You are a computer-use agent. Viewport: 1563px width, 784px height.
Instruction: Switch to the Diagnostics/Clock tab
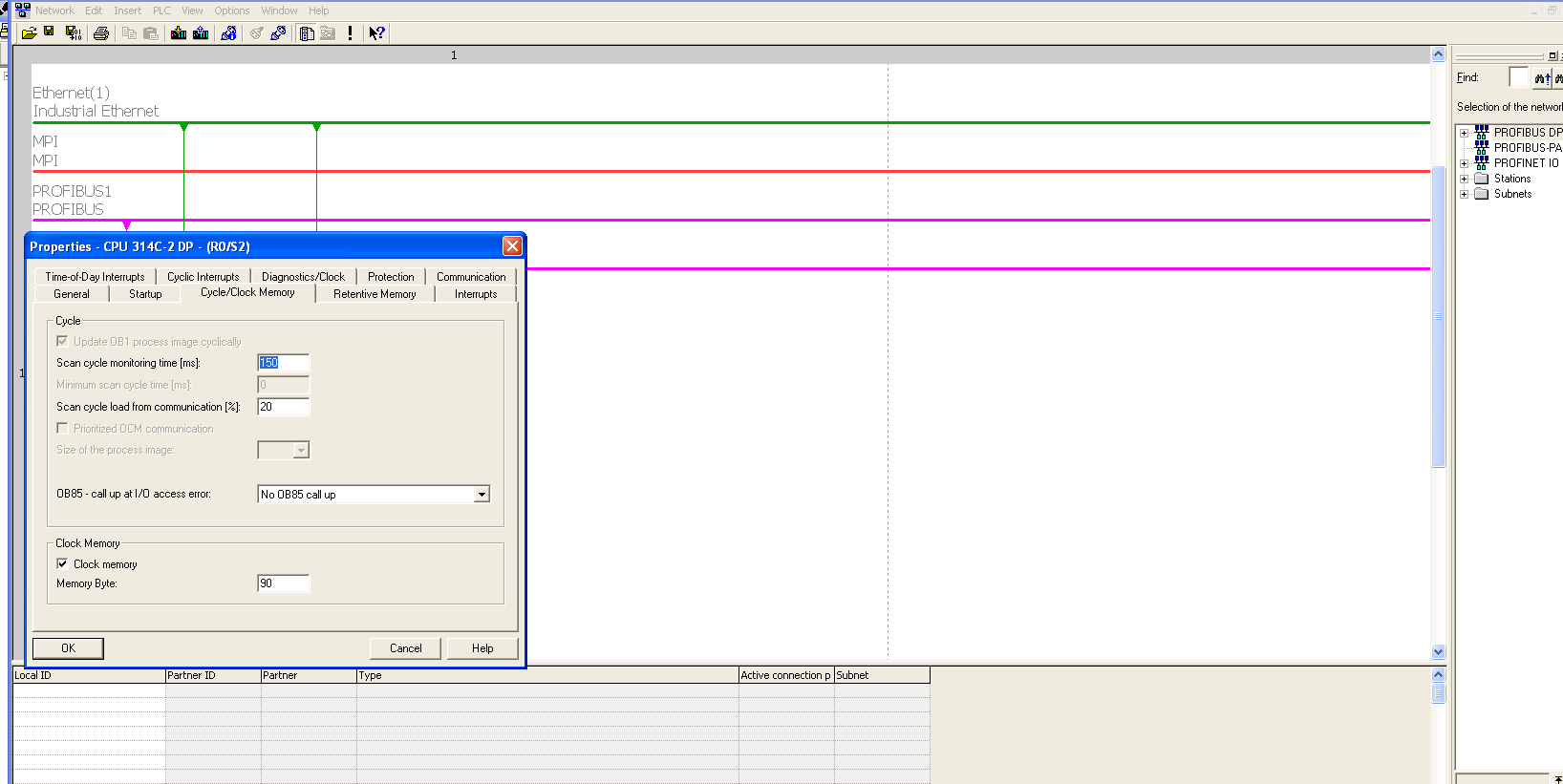click(303, 277)
